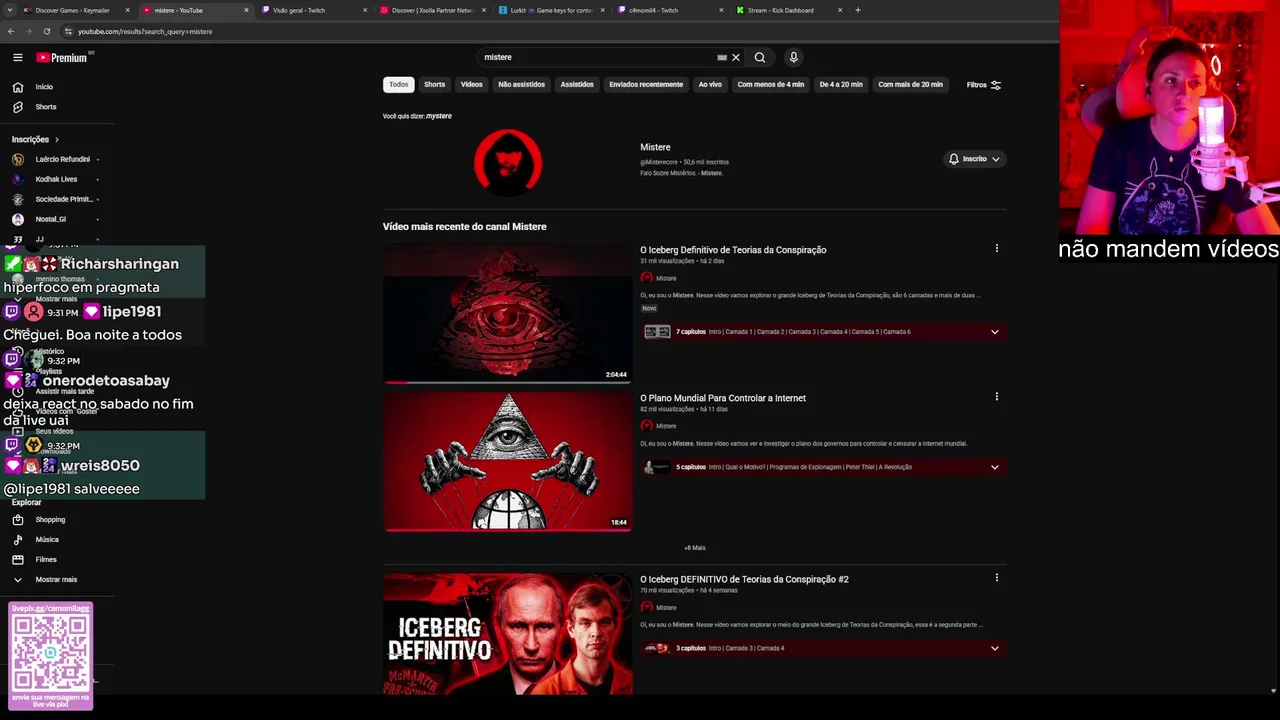This screenshot has height=720, width=1280.
Task: Select the Vídeos filter chip
Action: pos(471,84)
